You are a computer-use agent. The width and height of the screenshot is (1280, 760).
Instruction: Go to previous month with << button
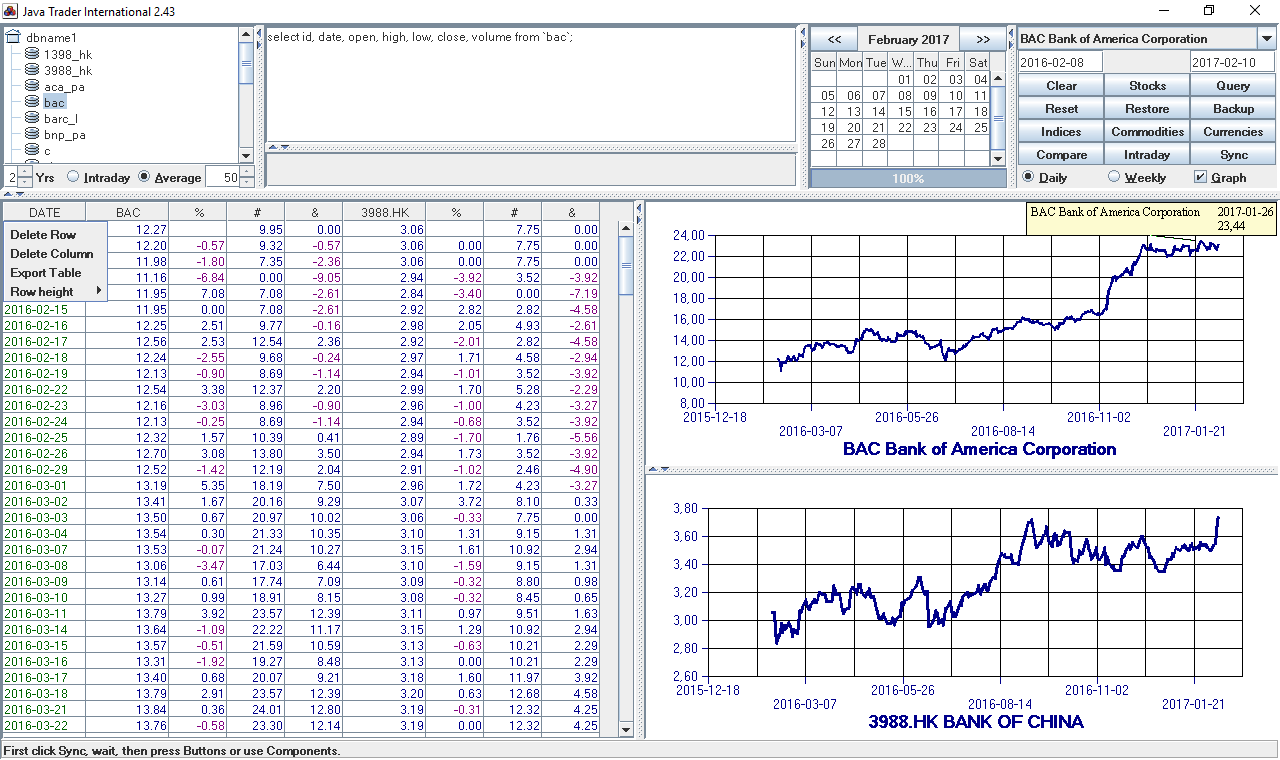(834, 39)
